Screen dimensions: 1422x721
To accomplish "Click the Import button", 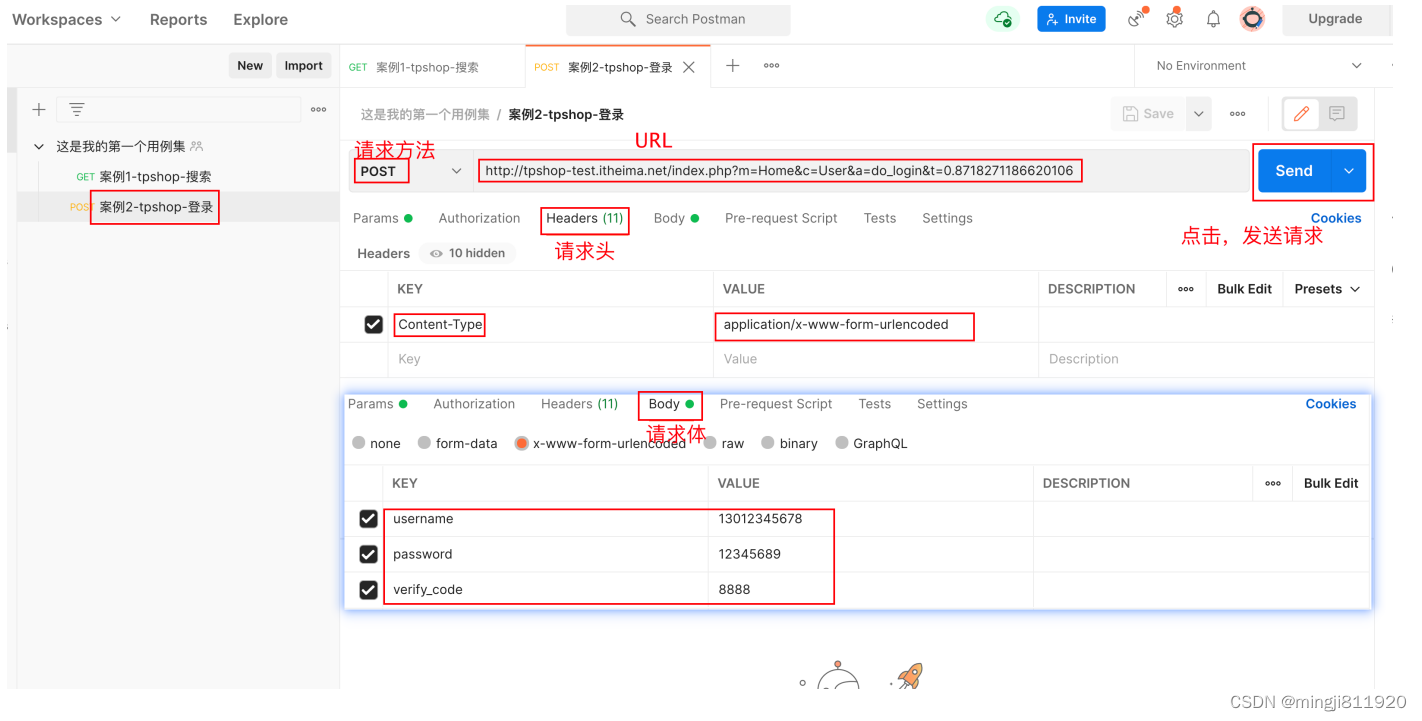I will click(x=303, y=66).
